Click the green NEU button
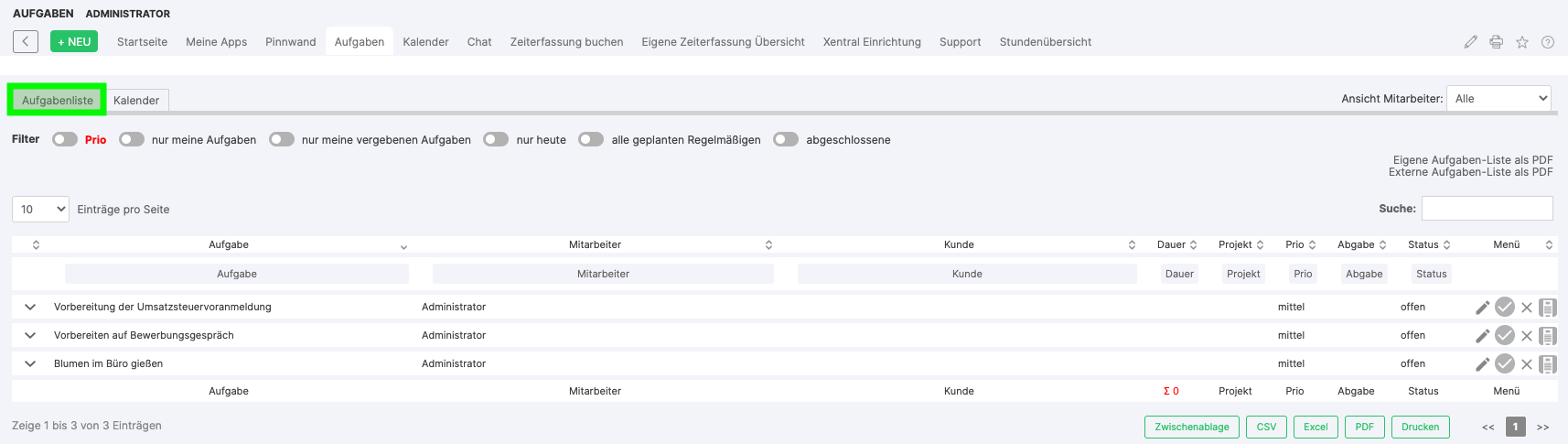This screenshot has width=1568, height=444. (x=74, y=42)
